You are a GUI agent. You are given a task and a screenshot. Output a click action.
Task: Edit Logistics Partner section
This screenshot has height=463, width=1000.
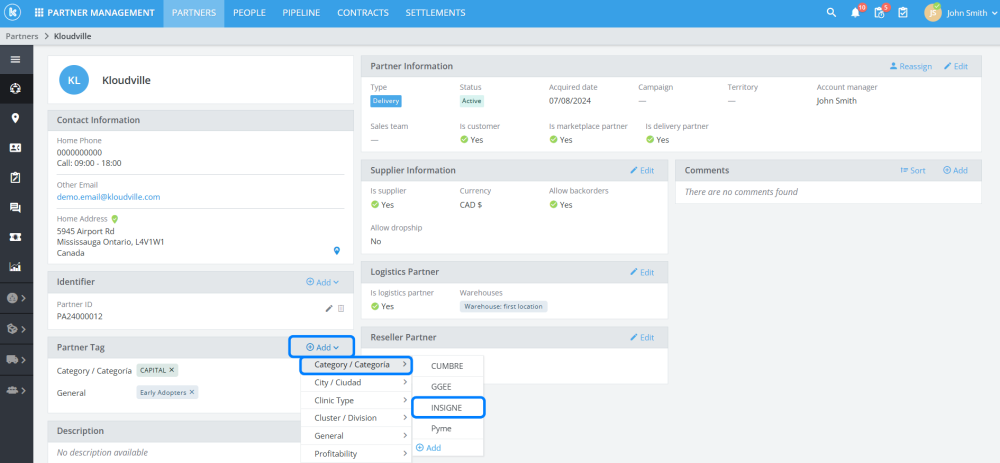point(642,272)
